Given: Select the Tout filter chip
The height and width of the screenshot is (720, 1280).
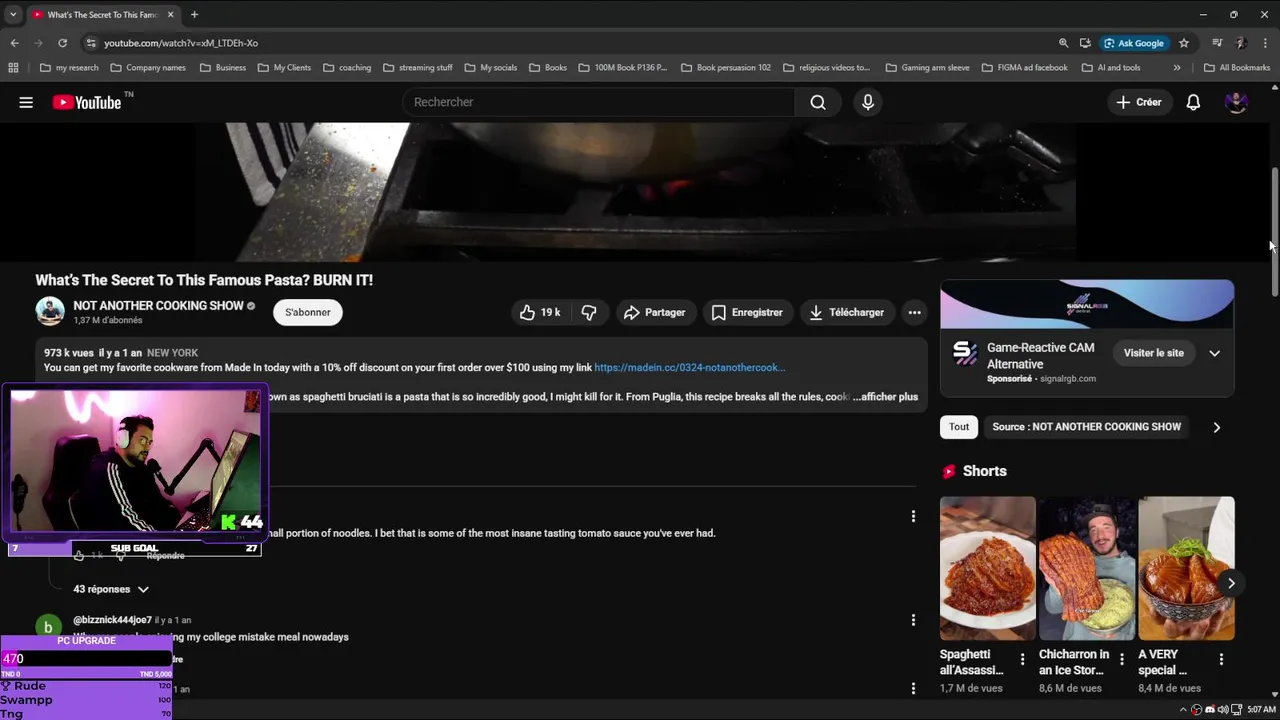Looking at the screenshot, I should point(959,427).
